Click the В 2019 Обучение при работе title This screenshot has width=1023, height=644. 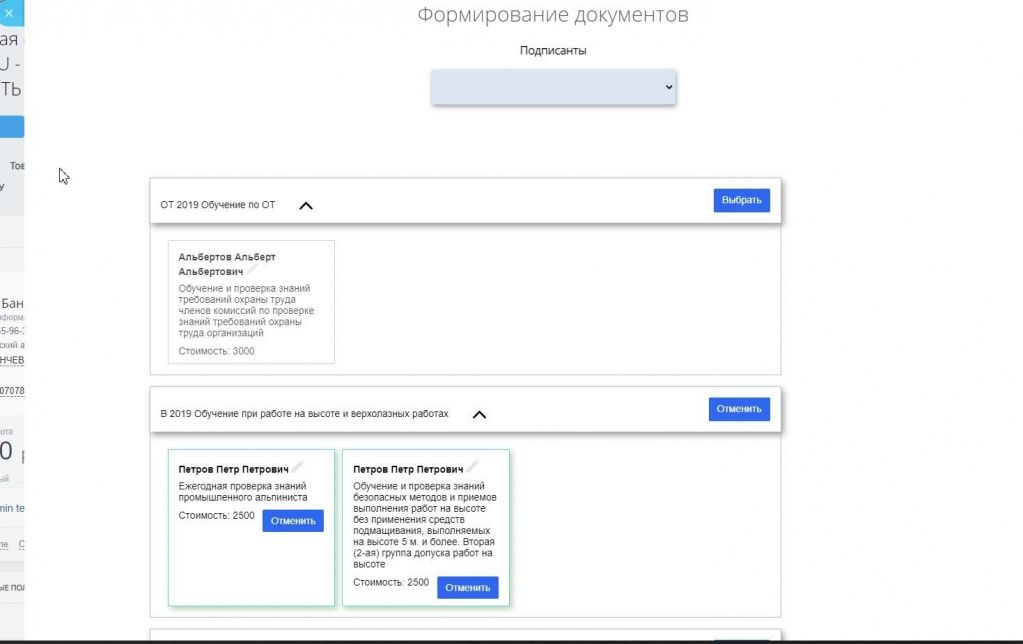pos(304,414)
